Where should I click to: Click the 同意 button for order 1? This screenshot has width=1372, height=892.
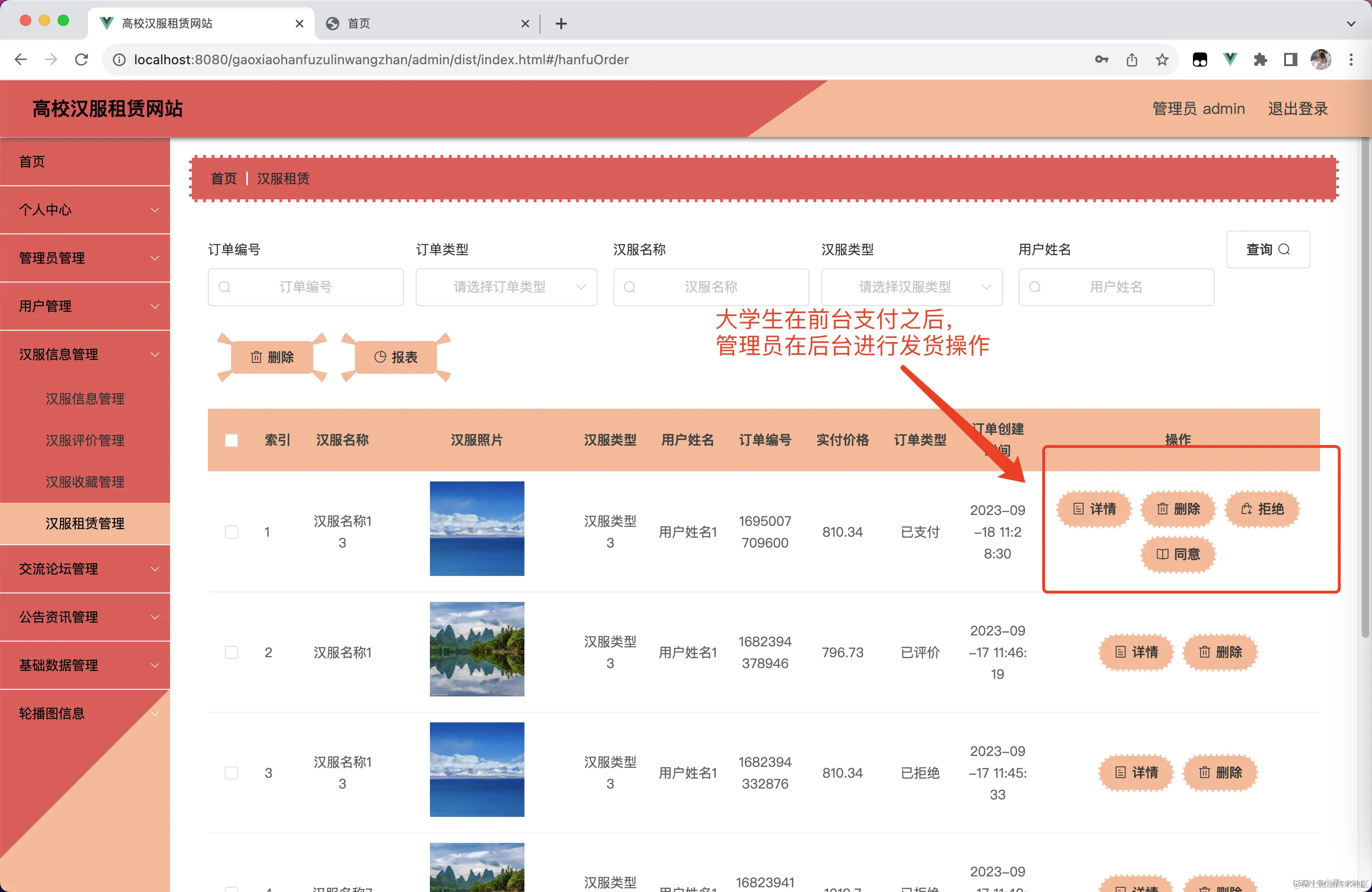tap(1178, 554)
